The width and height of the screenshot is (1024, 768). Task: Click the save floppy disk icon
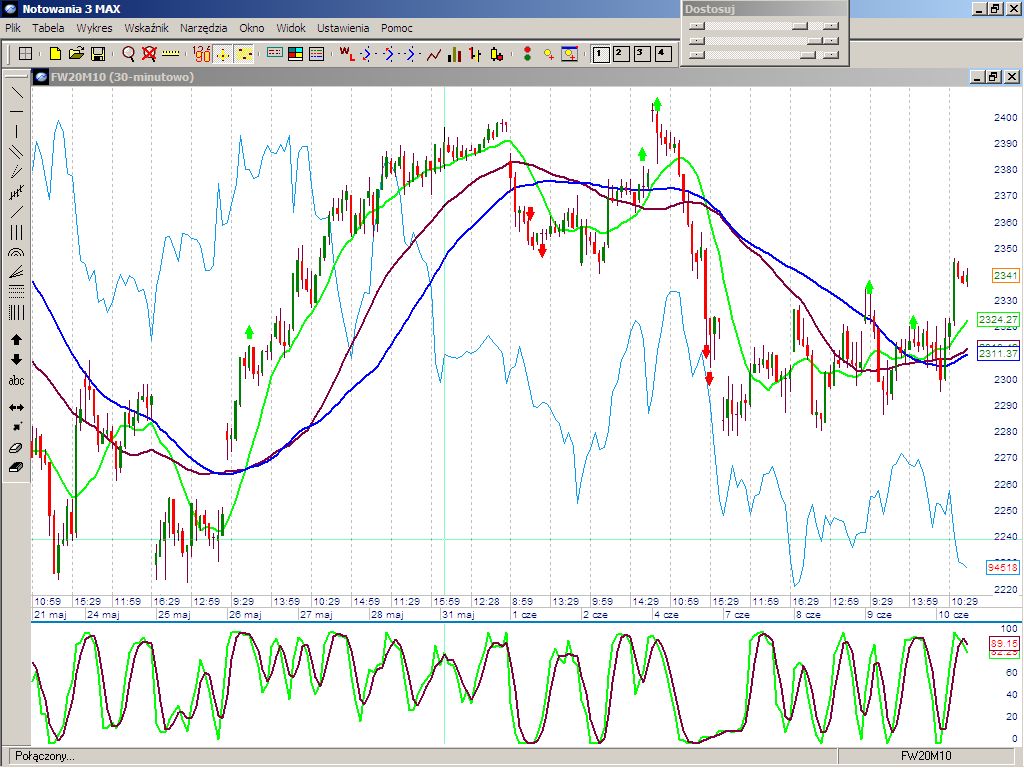pyautogui.click(x=98, y=53)
